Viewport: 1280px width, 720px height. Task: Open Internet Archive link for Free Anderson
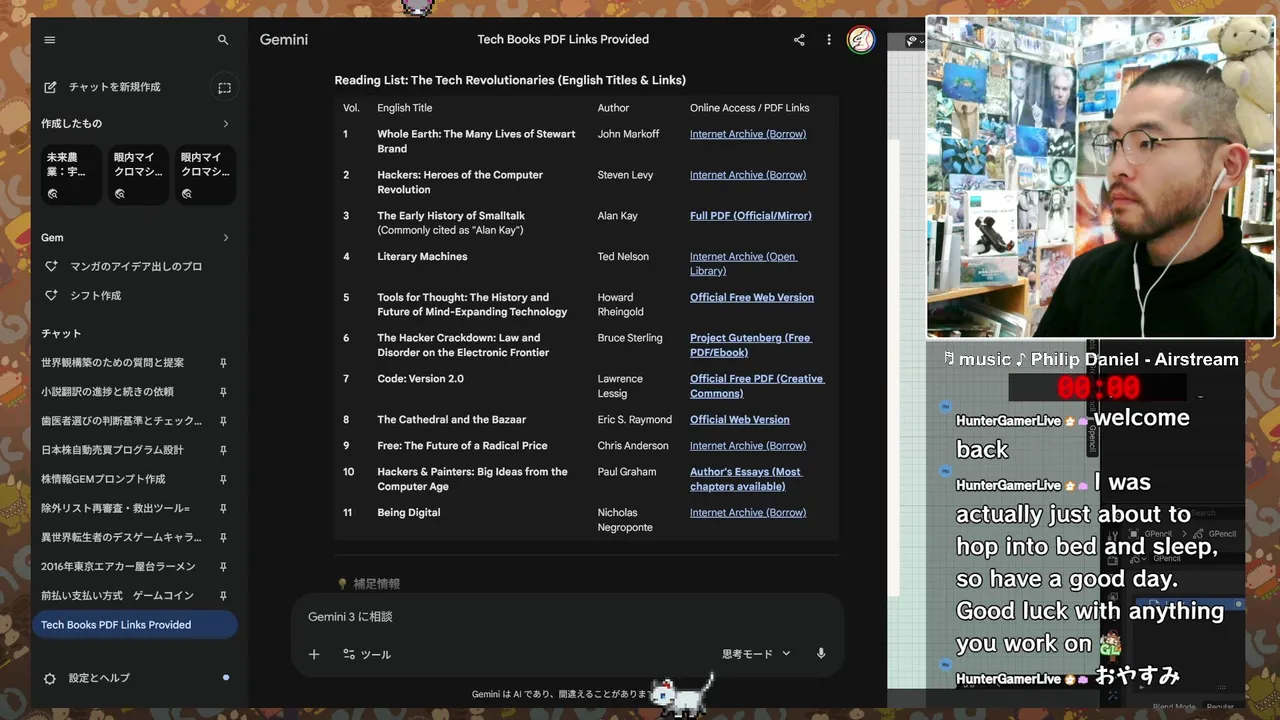(748, 446)
